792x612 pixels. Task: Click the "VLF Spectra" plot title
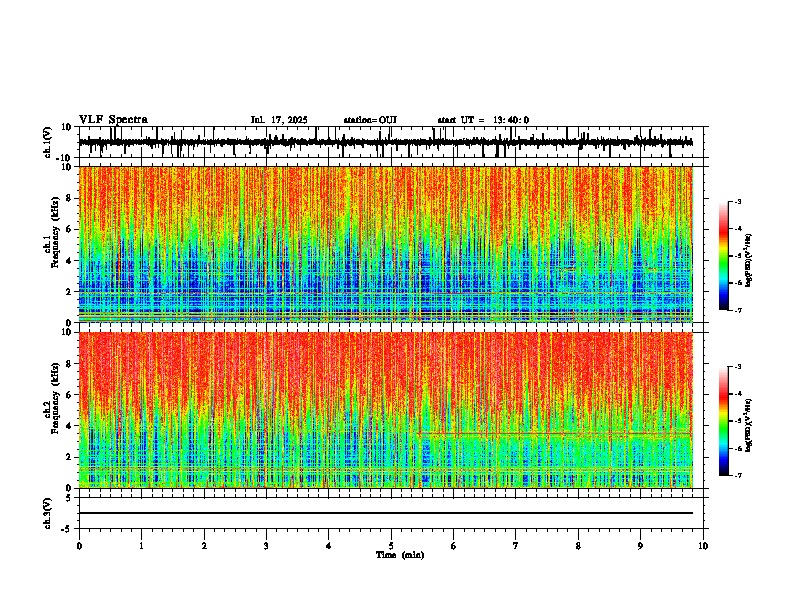(113, 120)
